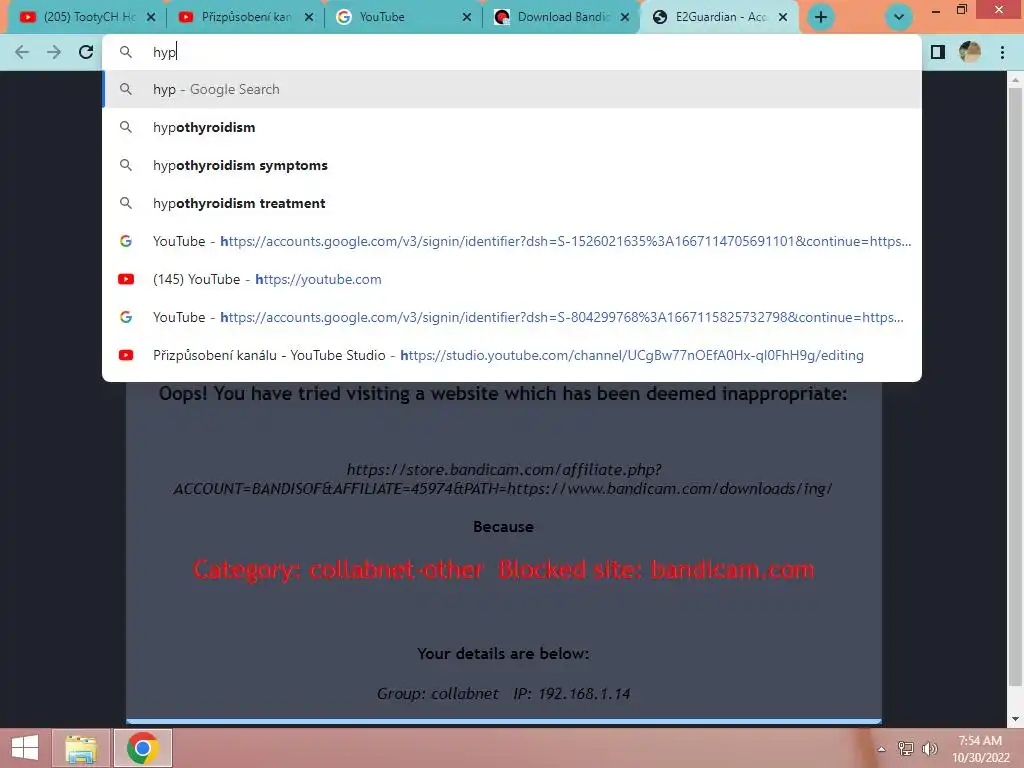
Task: Open '(145) YouTube' youtube.com suggestion
Action: pyautogui.click(x=512, y=279)
